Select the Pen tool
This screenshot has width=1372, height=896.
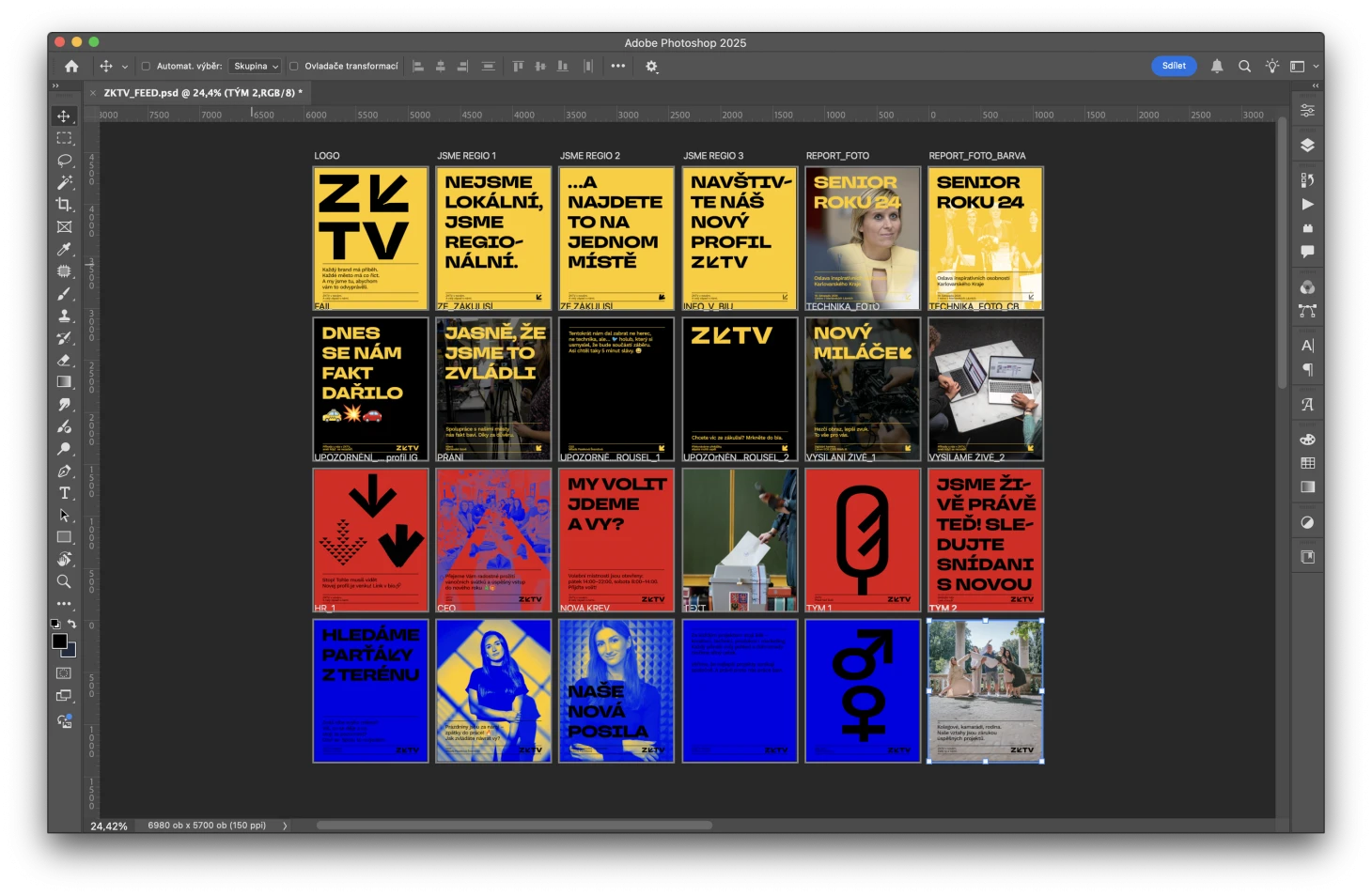pyautogui.click(x=64, y=471)
